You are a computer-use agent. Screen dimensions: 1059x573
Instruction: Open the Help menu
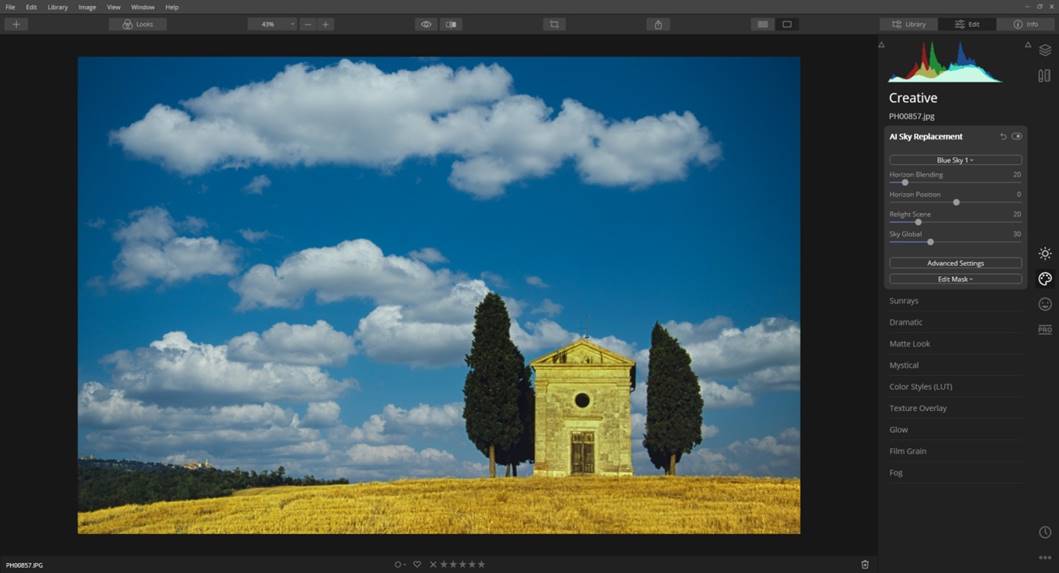click(172, 7)
